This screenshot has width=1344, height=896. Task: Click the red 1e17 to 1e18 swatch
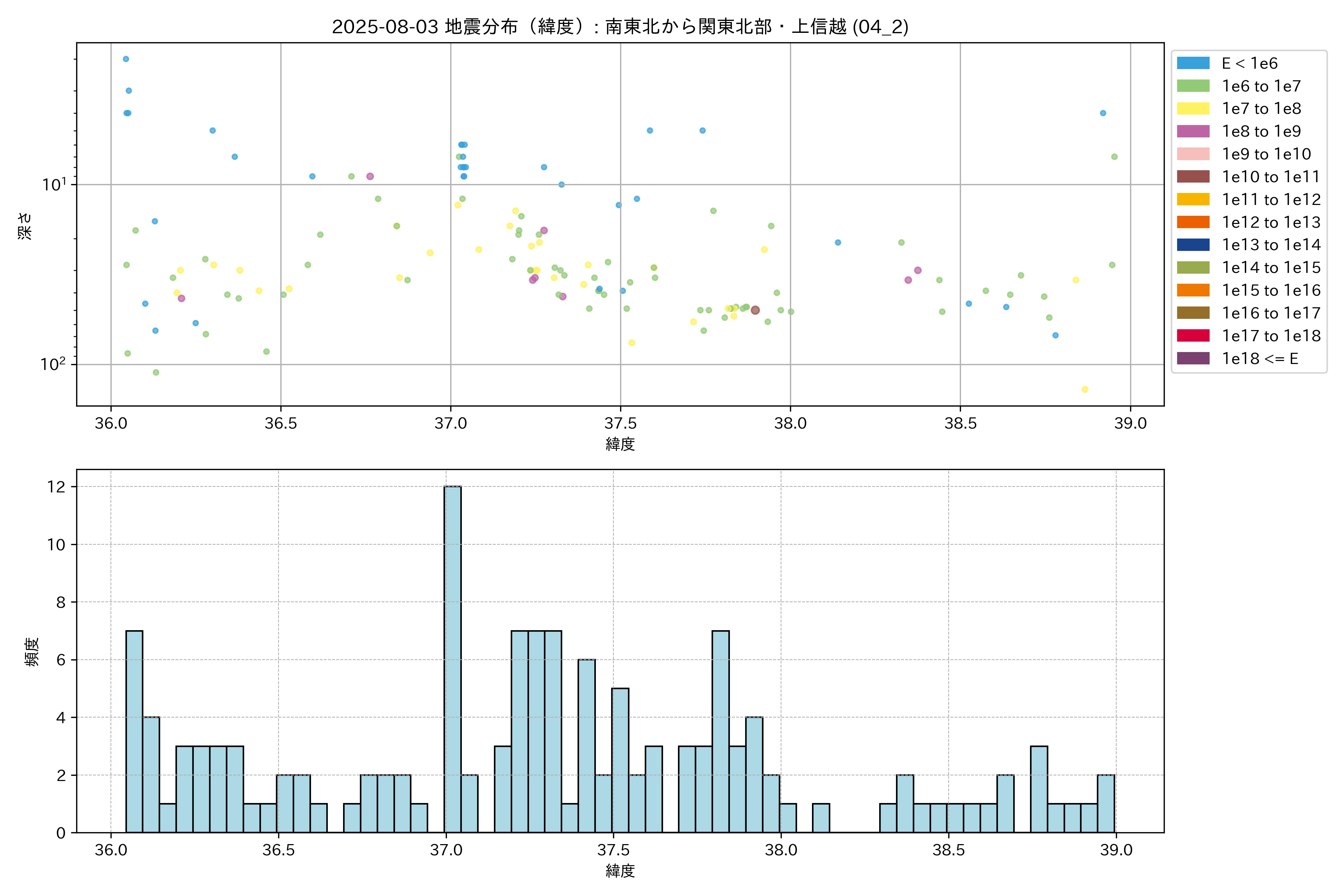(x=1193, y=335)
